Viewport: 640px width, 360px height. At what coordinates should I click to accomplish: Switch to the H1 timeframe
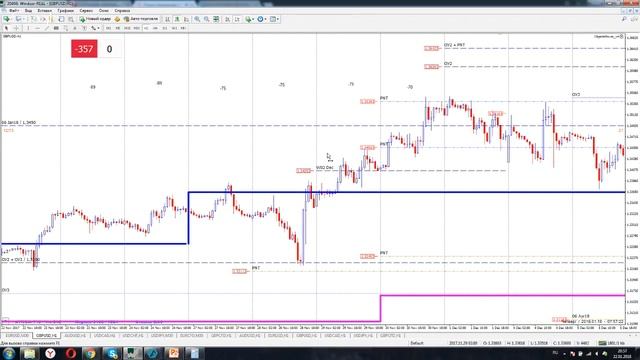[x=146, y=28]
